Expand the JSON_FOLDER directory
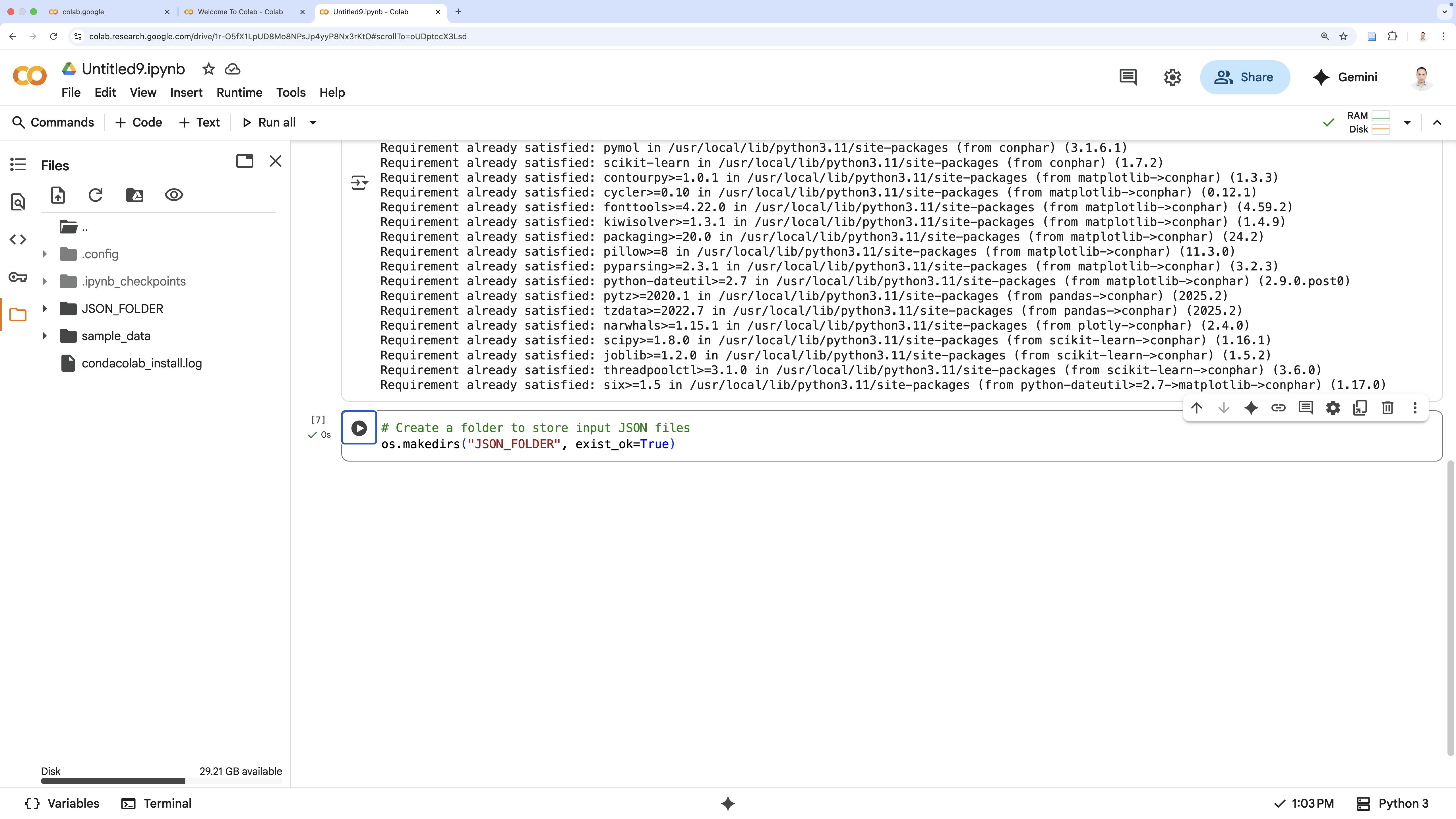 click(x=45, y=309)
